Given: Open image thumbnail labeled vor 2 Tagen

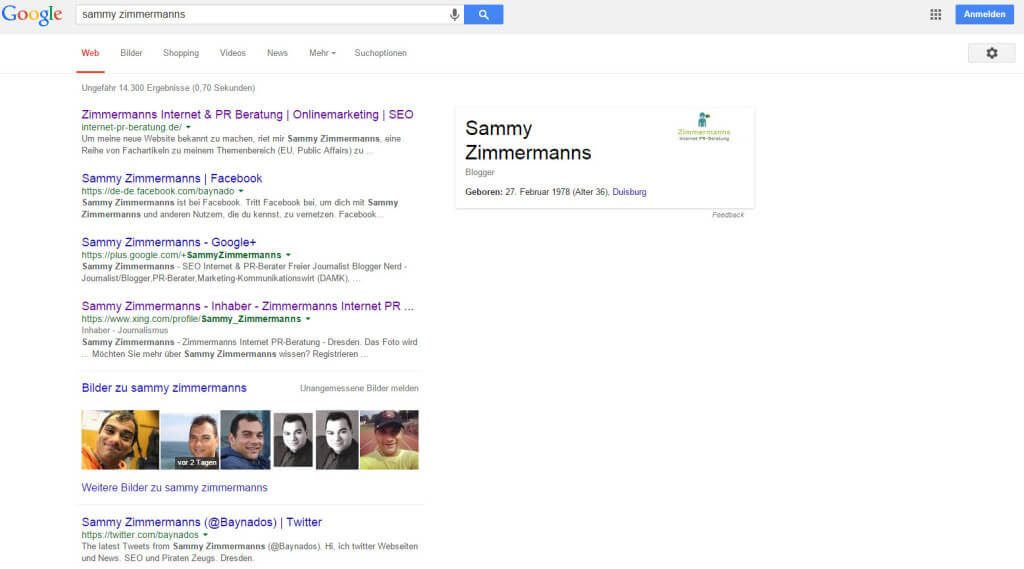Looking at the screenshot, I should coord(190,440).
